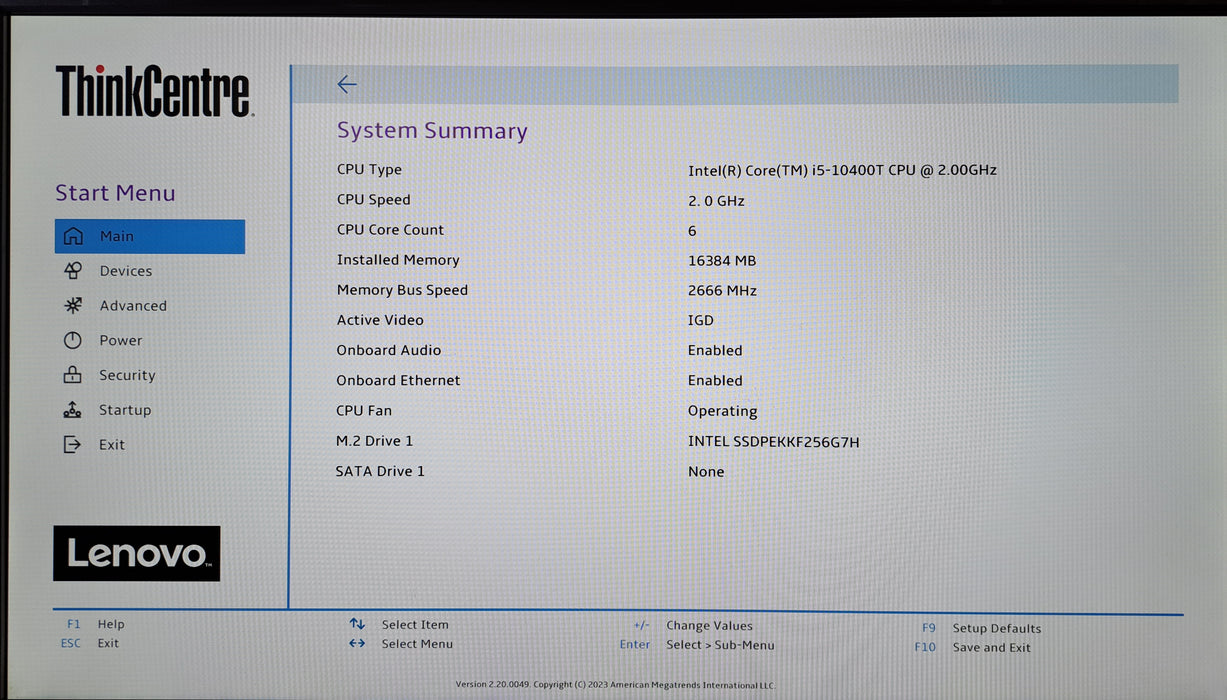1227x700 pixels.
Task: Select the M.2 Drive 1 label
Action: pos(374,441)
